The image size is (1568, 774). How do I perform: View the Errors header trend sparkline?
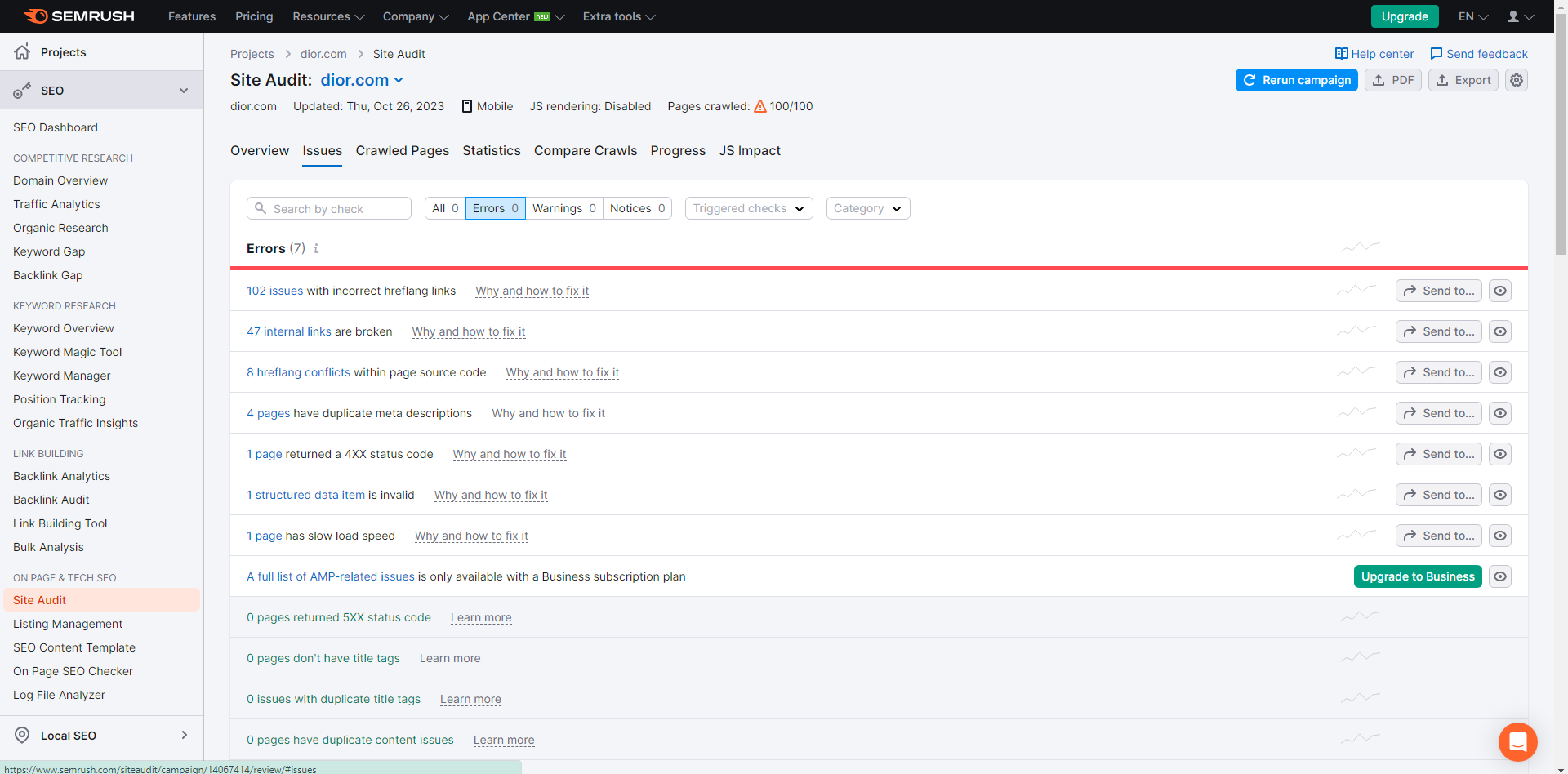tap(1361, 247)
